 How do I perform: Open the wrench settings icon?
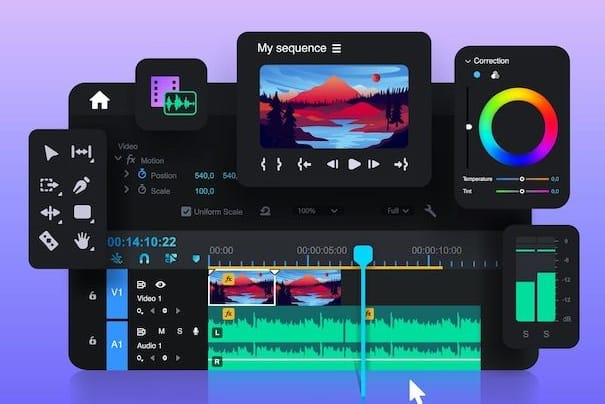point(431,211)
